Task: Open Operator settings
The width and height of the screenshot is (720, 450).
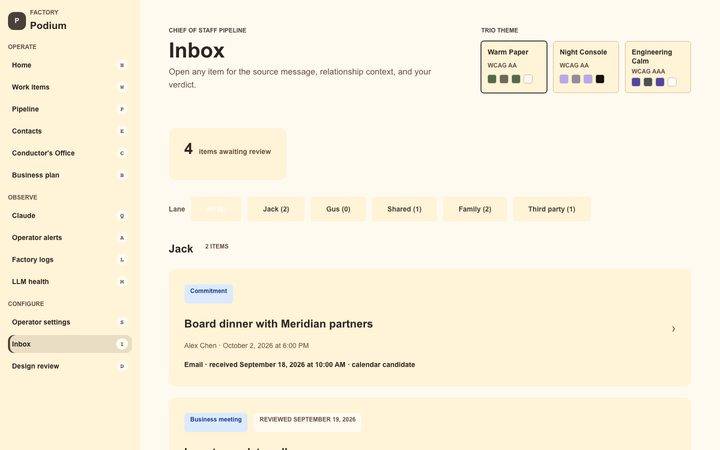Action: coord(69,322)
